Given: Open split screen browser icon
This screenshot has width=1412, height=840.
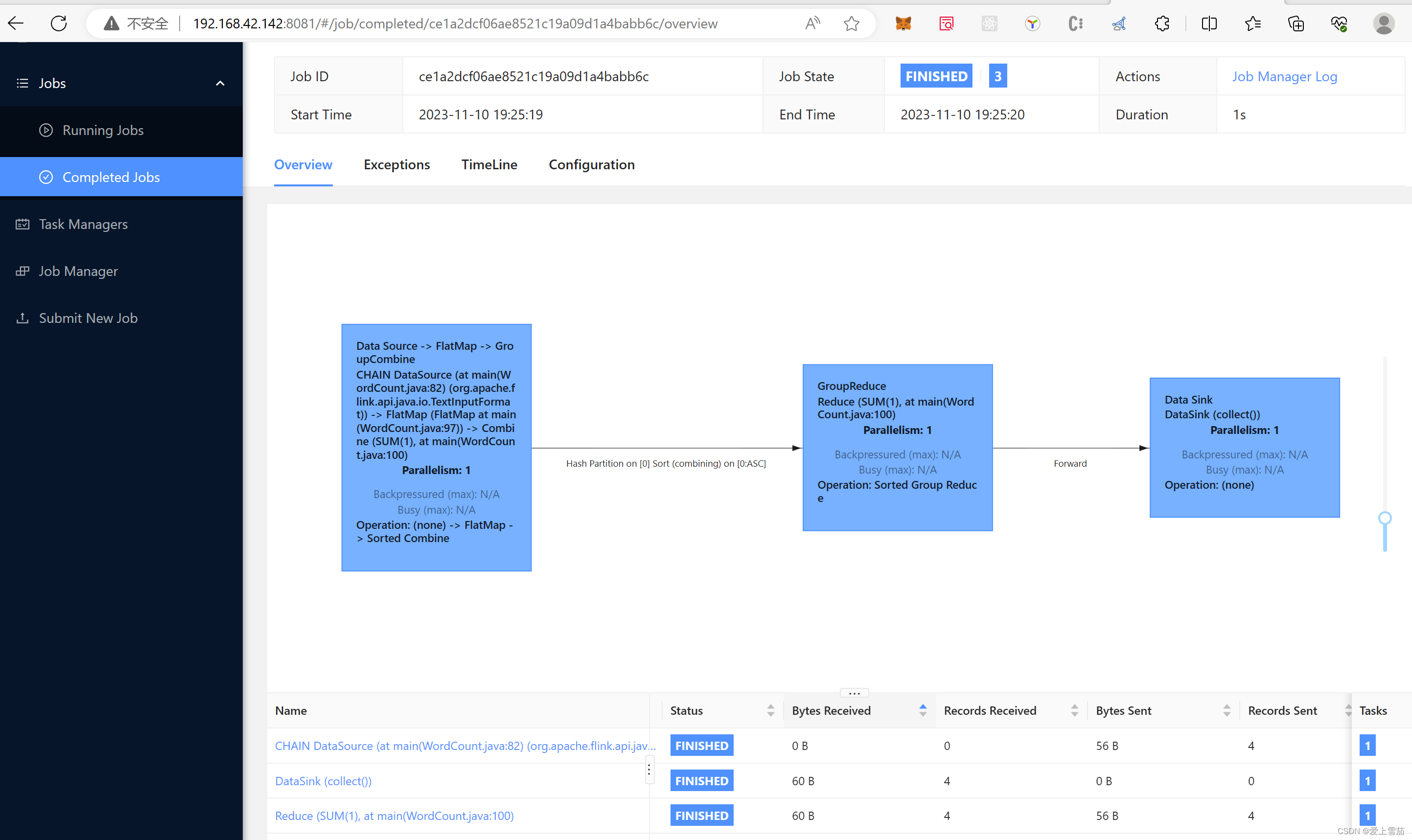Looking at the screenshot, I should [x=1209, y=23].
